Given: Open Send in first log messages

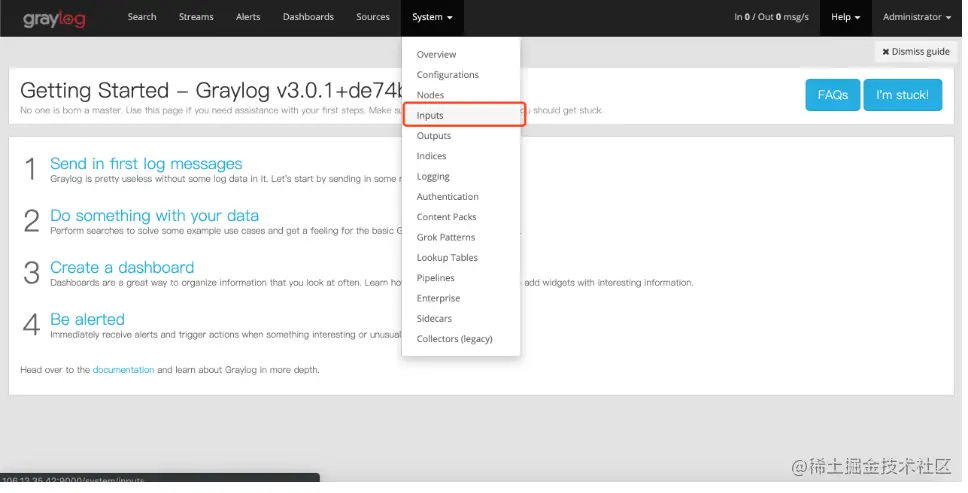Looking at the screenshot, I should [146, 164].
